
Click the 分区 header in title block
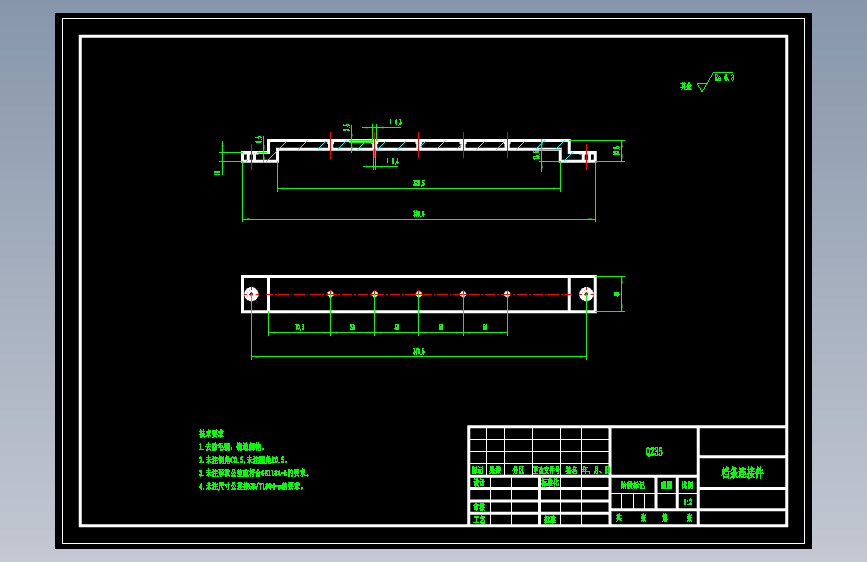[x=518, y=470]
